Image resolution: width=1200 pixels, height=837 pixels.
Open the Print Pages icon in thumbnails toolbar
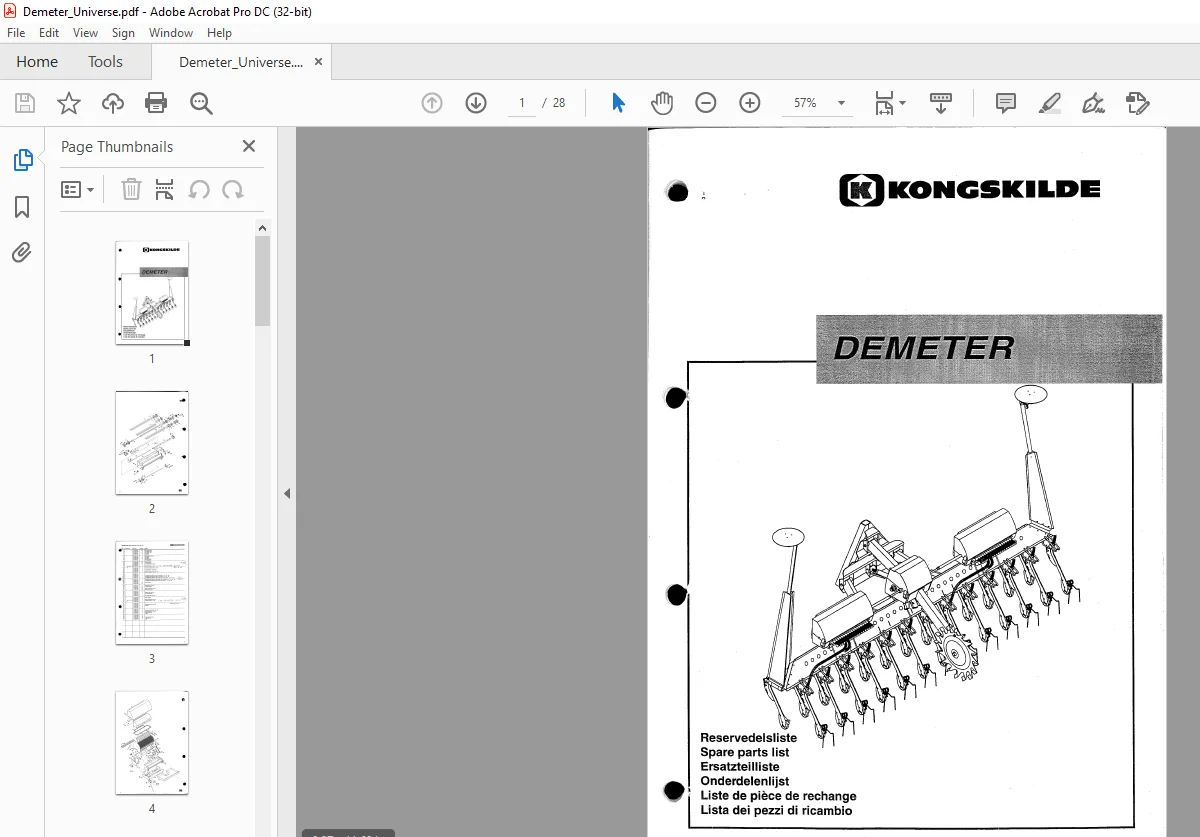pyautogui.click(x=165, y=189)
